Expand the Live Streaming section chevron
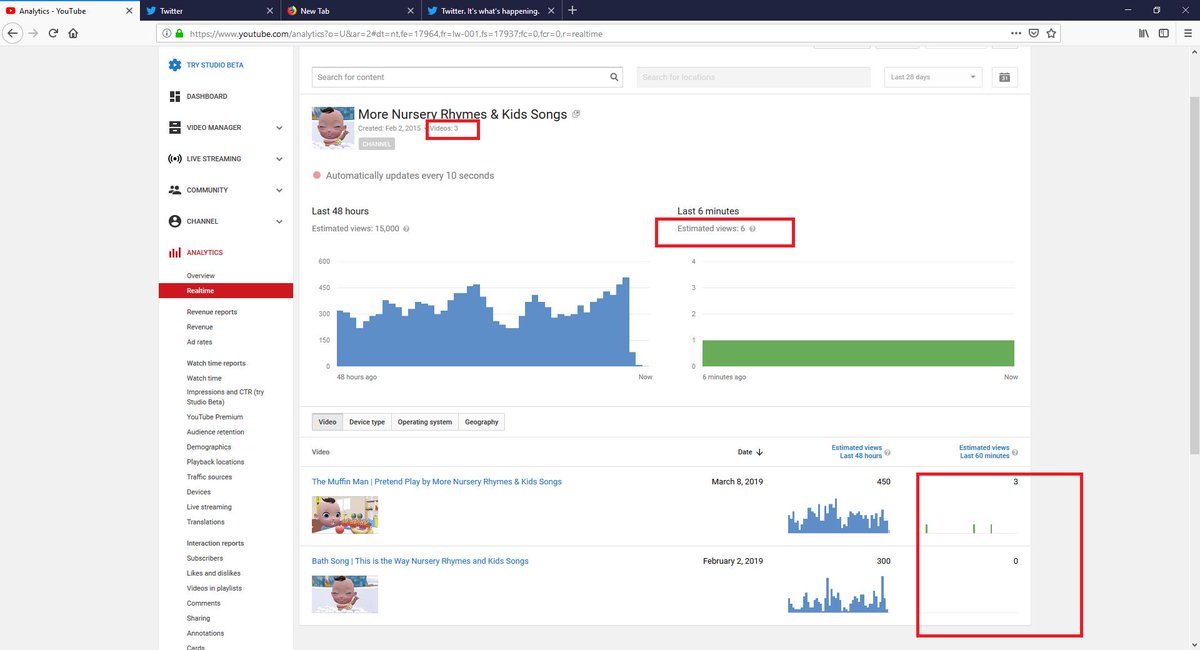The height and width of the screenshot is (650, 1200). [279, 159]
